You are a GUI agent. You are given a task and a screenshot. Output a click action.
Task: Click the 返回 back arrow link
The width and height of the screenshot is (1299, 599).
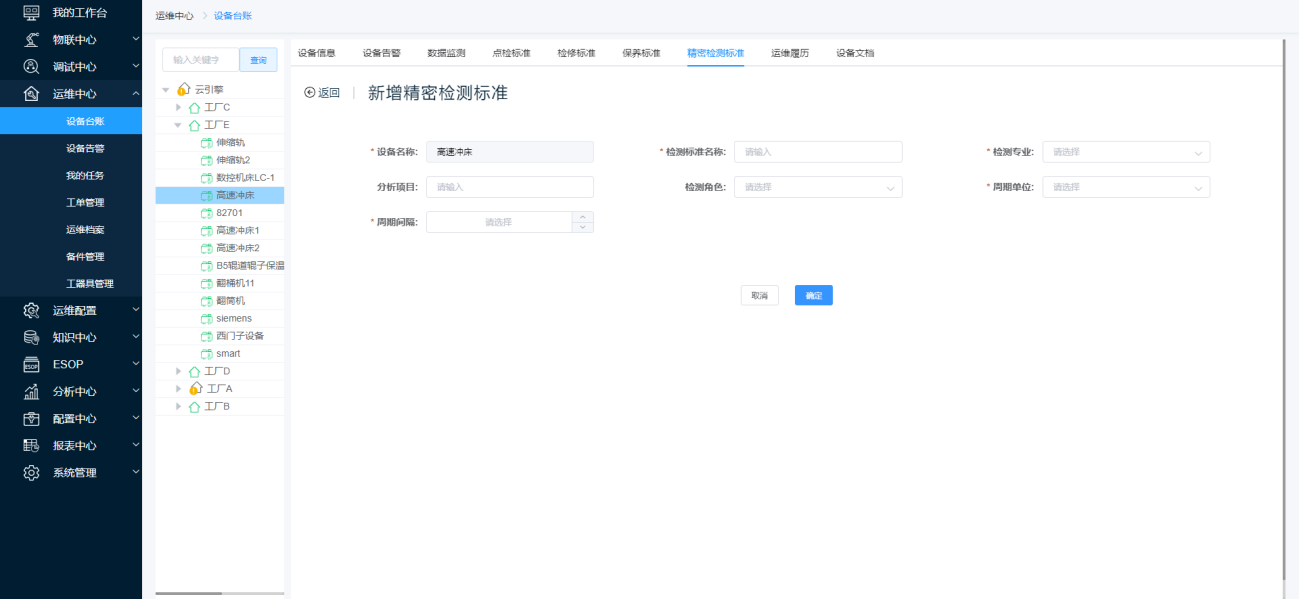(x=322, y=93)
